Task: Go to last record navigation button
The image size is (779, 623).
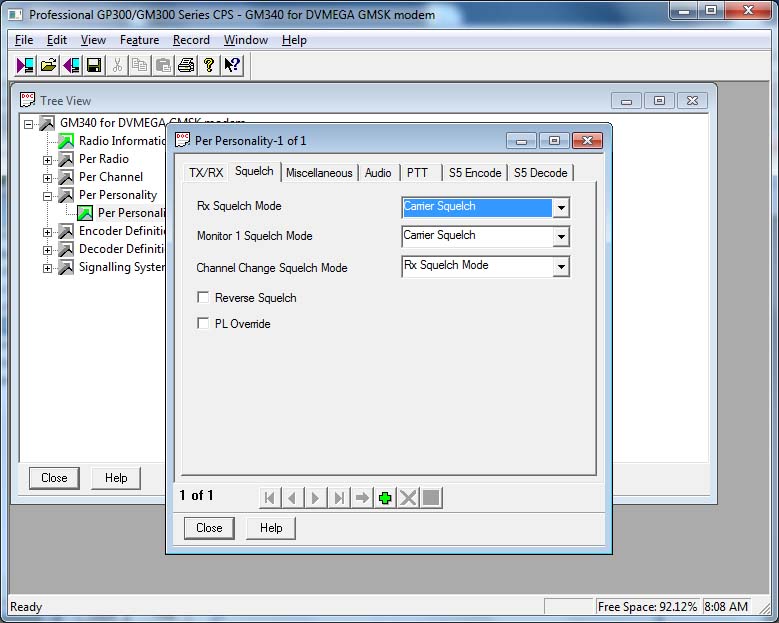Action: click(339, 497)
